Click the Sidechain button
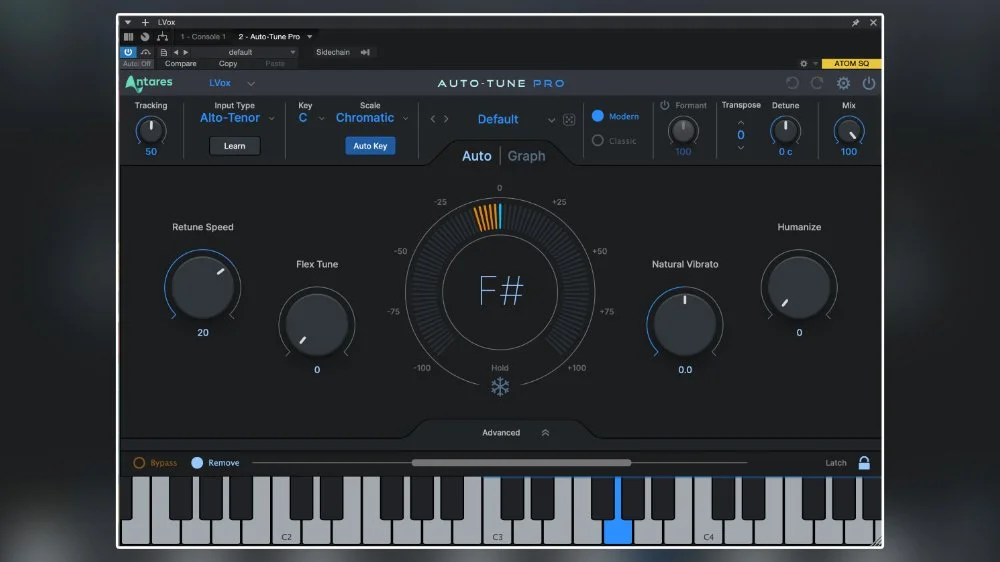 (333, 52)
